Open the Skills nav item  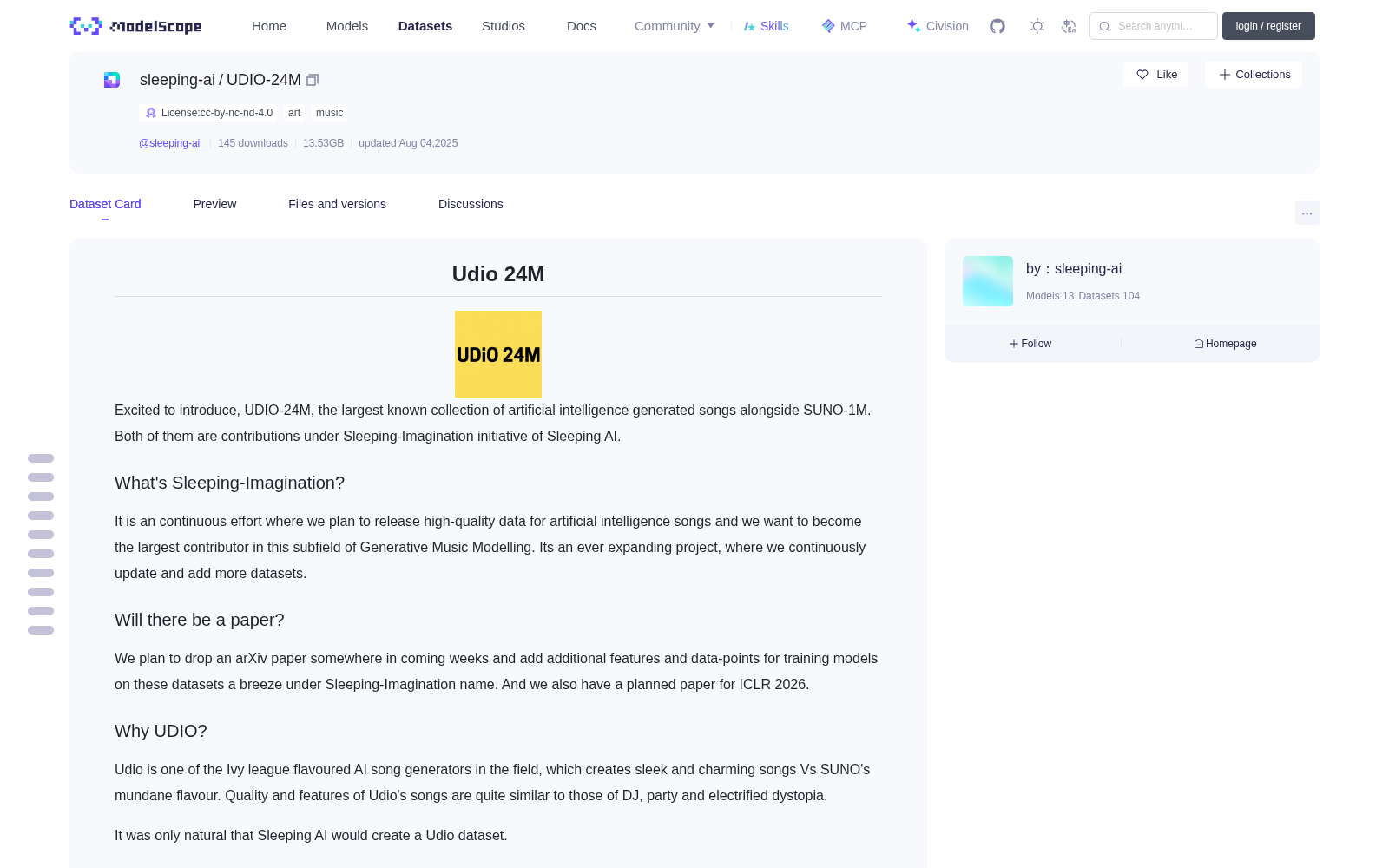click(x=766, y=26)
